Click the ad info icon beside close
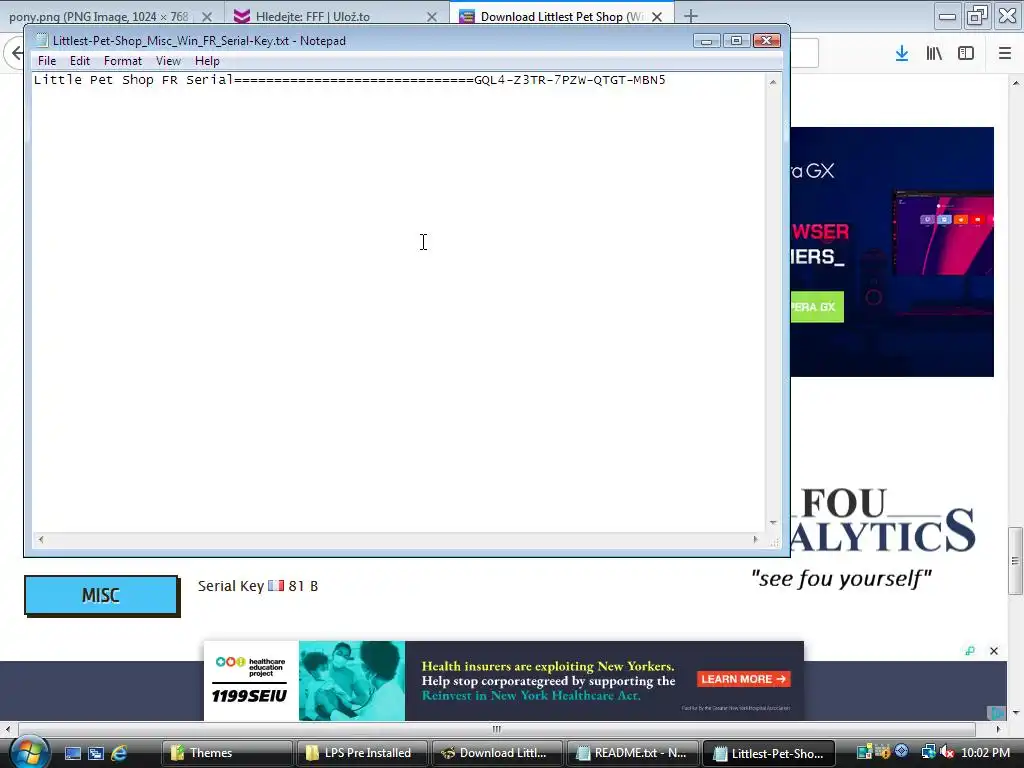 970,651
